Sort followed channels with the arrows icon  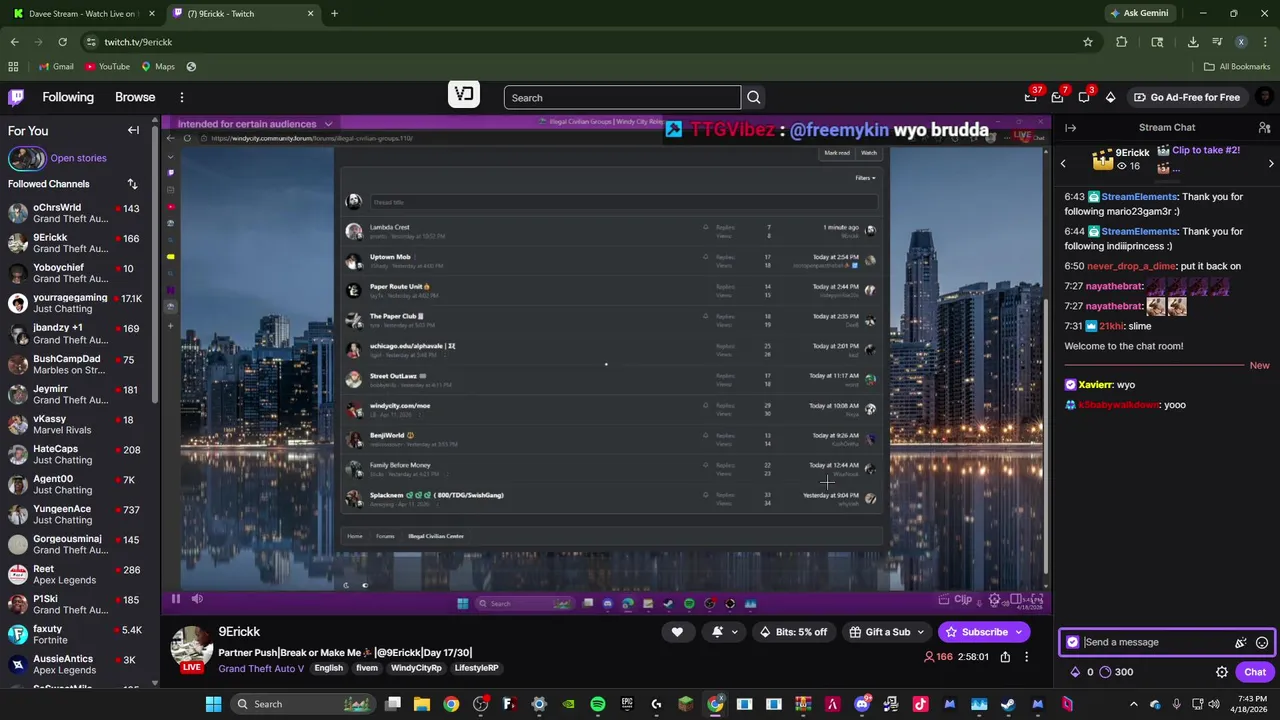click(132, 184)
